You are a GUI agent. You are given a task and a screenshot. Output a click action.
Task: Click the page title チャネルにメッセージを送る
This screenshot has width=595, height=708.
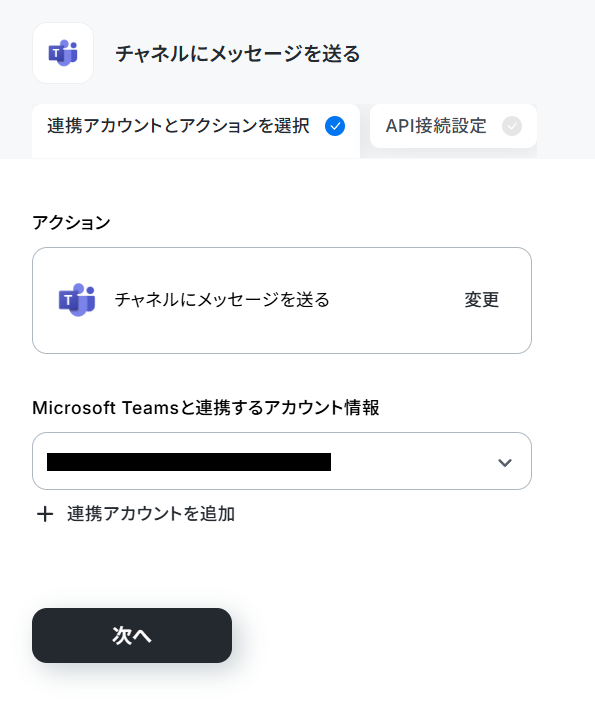(237, 54)
